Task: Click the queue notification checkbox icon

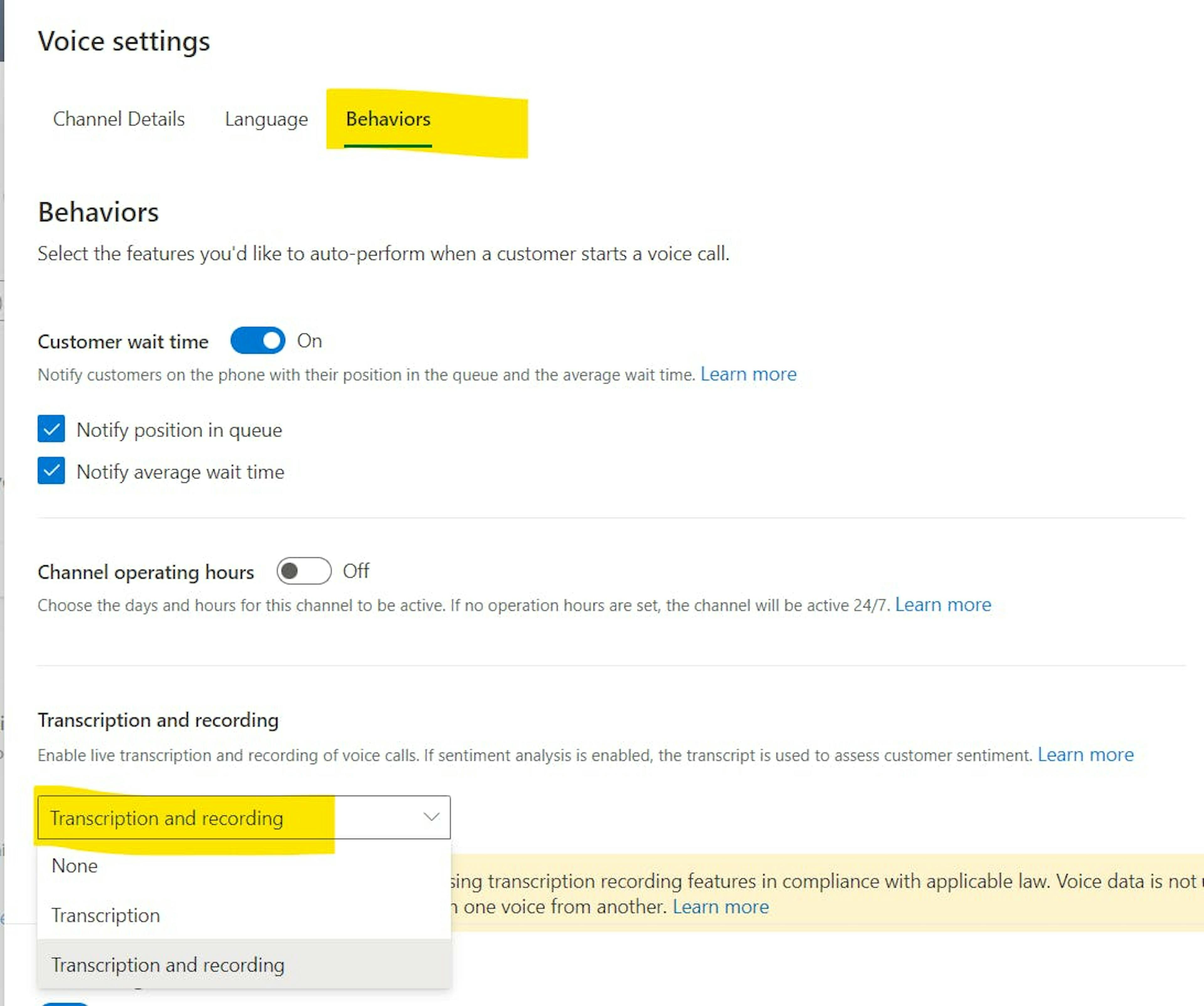Action: click(51, 429)
